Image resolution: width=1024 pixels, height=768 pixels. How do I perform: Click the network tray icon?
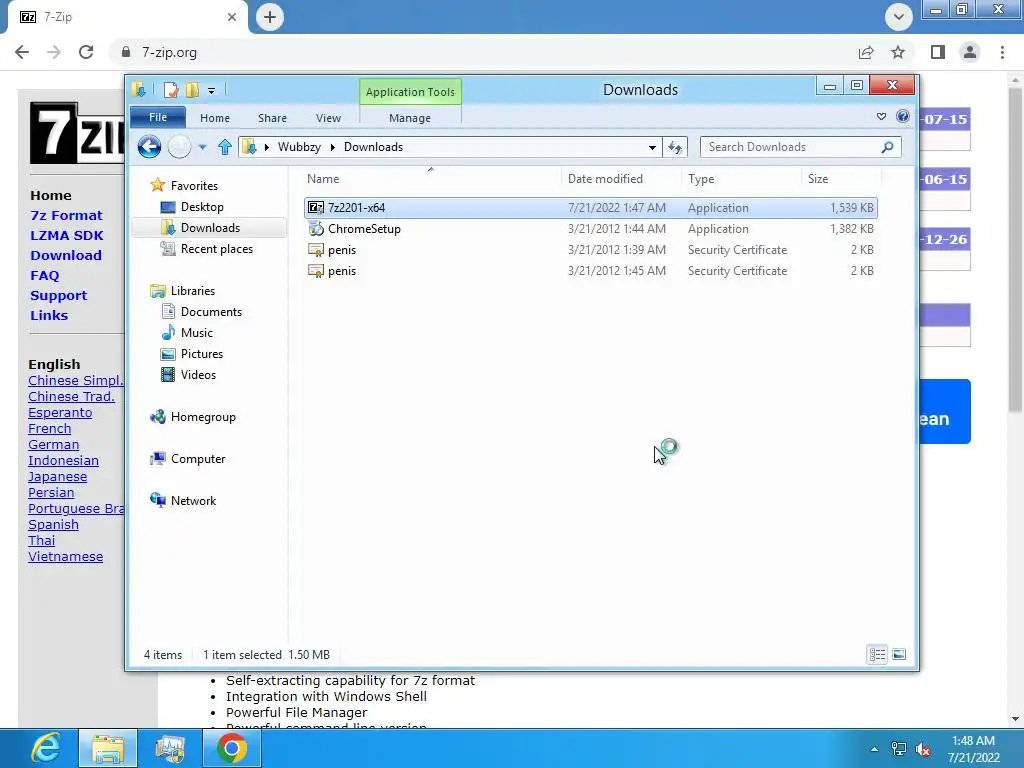(x=899, y=749)
